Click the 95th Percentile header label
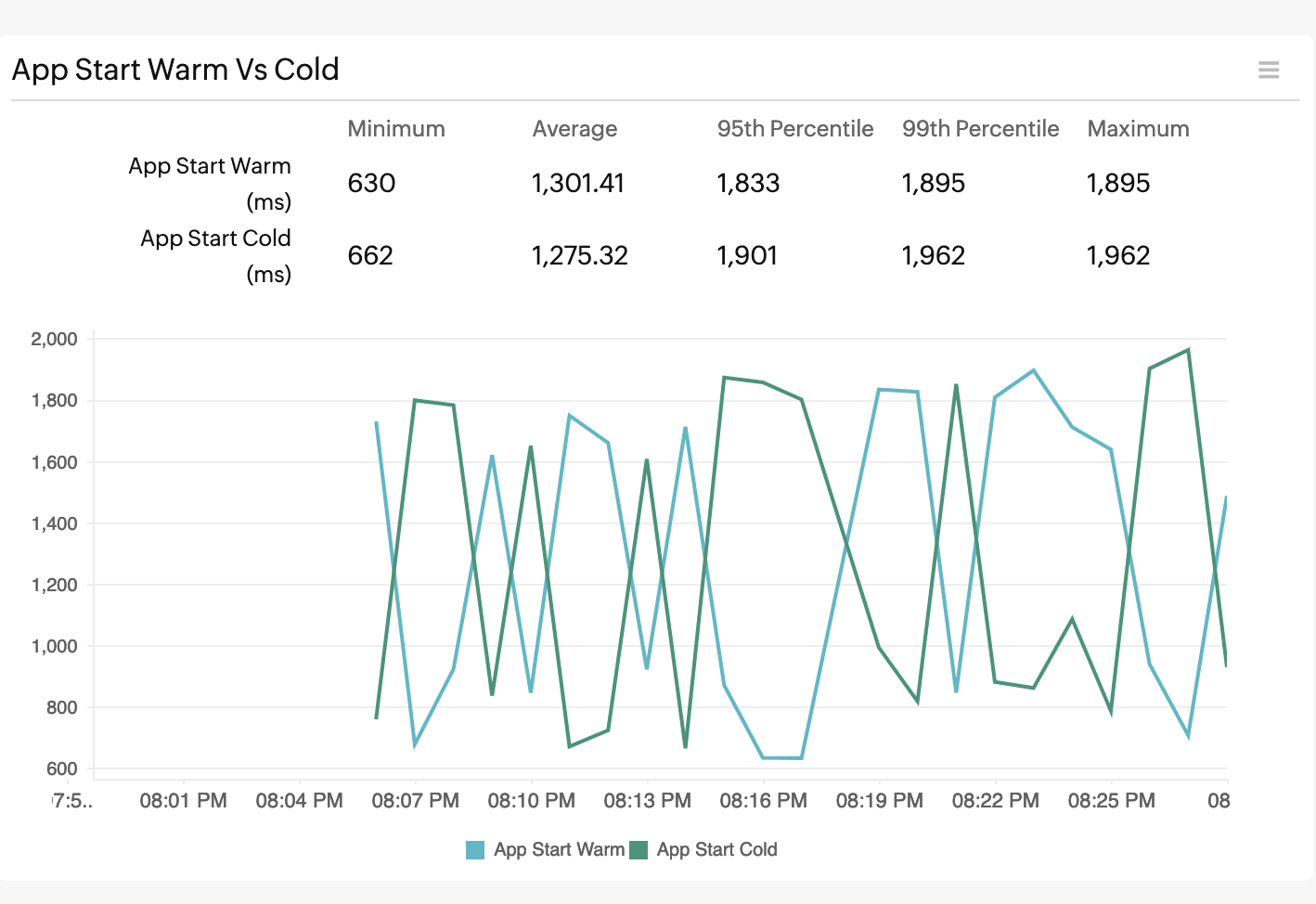Image resolution: width=1316 pixels, height=904 pixels. pyautogui.click(x=794, y=129)
